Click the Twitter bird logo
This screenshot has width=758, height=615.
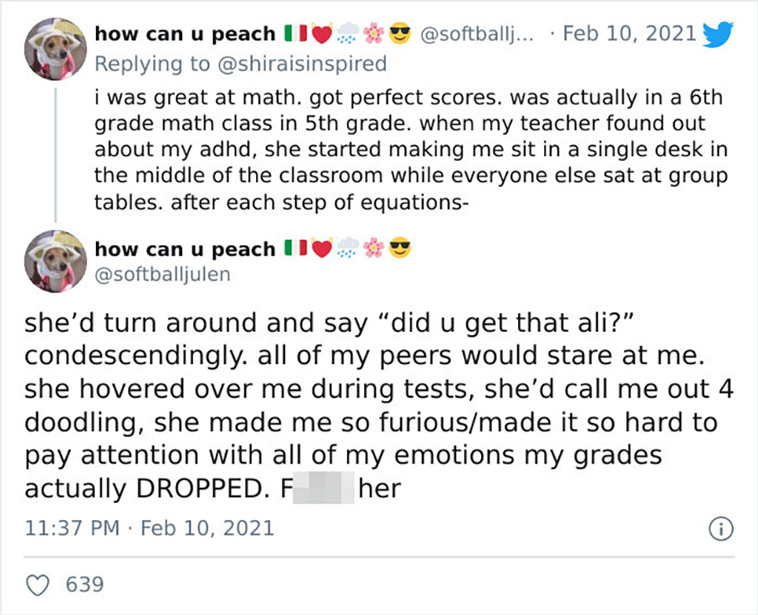point(717,34)
